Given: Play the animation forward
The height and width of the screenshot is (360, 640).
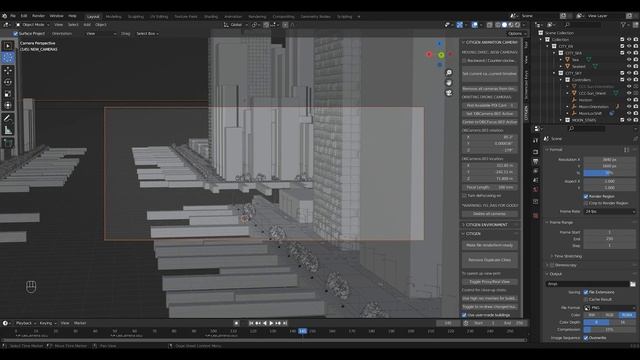Looking at the screenshot, I should [x=271, y=323].
